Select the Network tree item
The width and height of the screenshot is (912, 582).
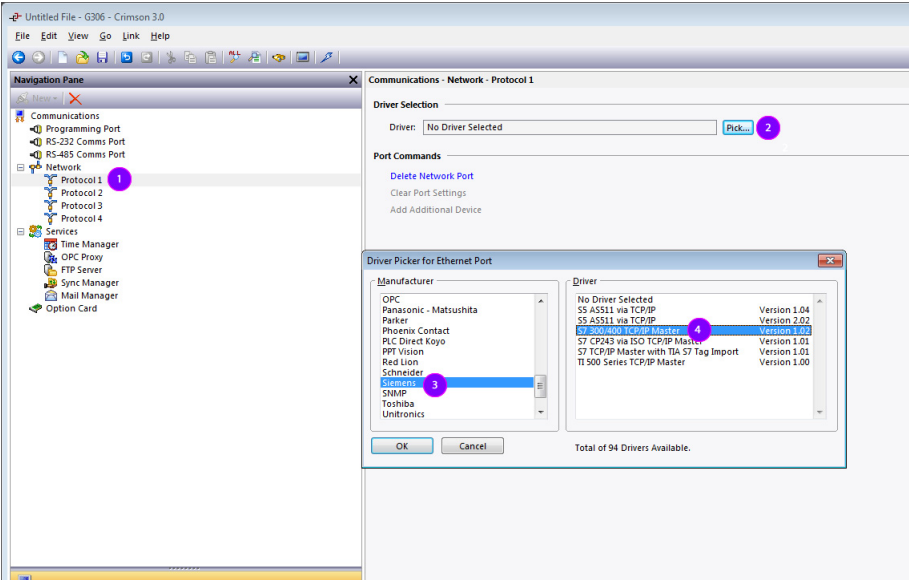pyautogui.click(x=63, y=167)
